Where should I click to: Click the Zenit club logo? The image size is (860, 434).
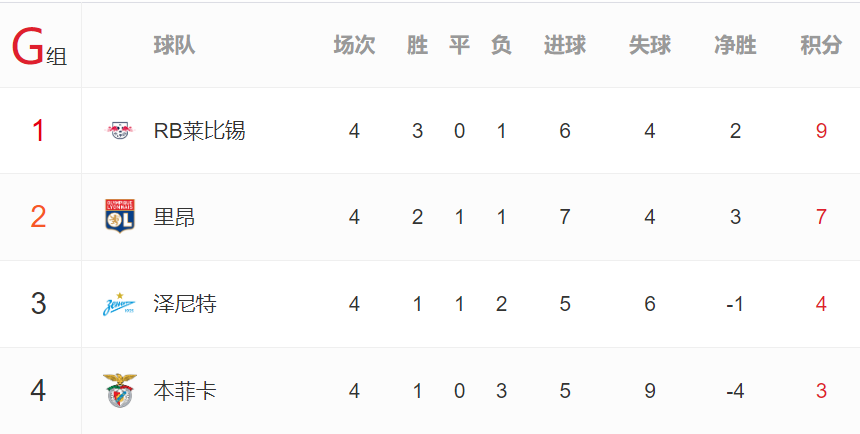119,305
